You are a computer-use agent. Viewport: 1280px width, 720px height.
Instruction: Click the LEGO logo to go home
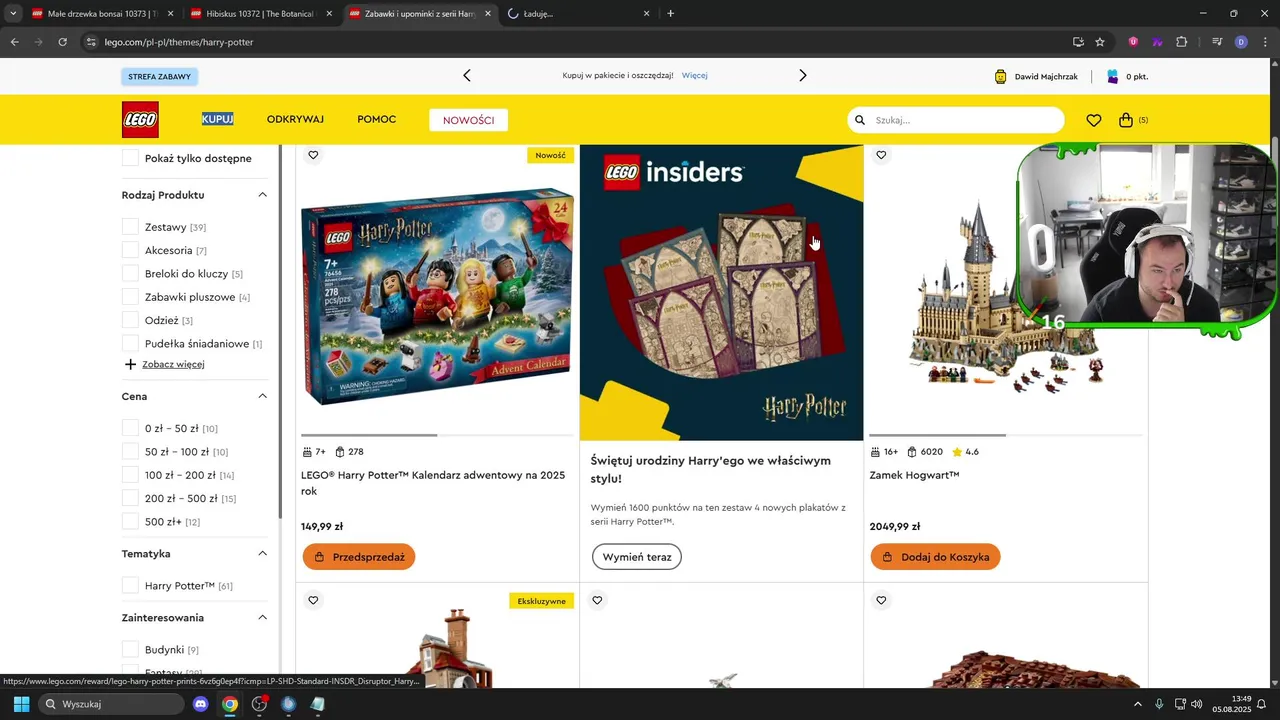coord(140,120)
